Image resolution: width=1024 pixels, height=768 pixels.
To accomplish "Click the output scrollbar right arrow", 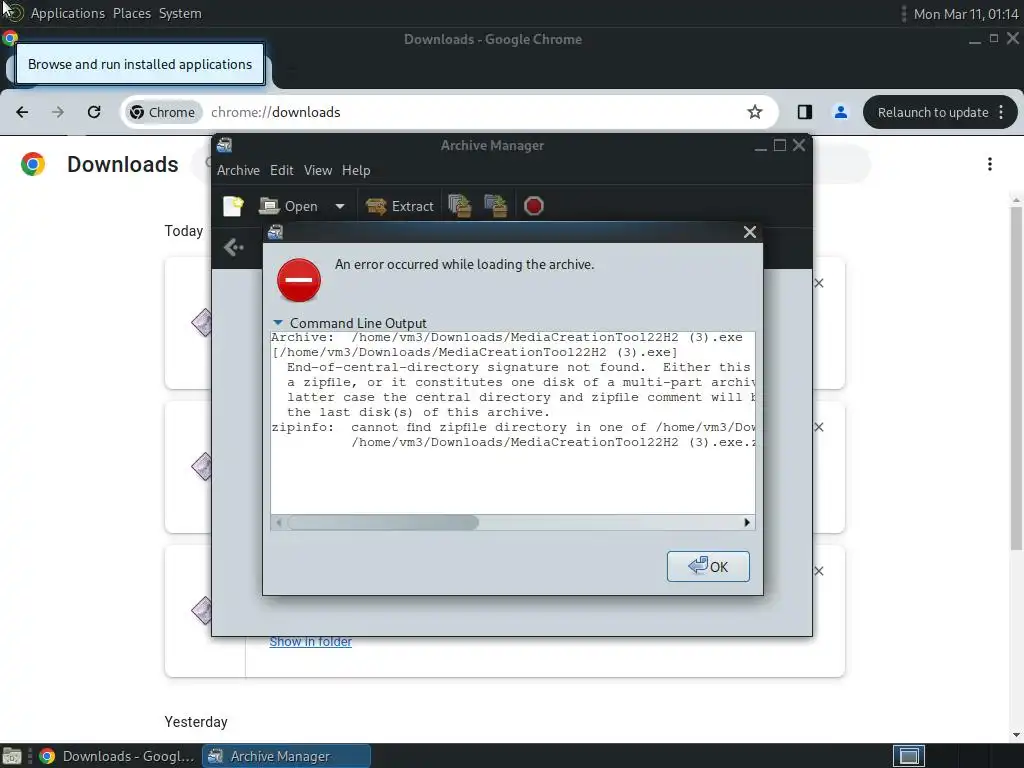I will click(x=747, y=522).
